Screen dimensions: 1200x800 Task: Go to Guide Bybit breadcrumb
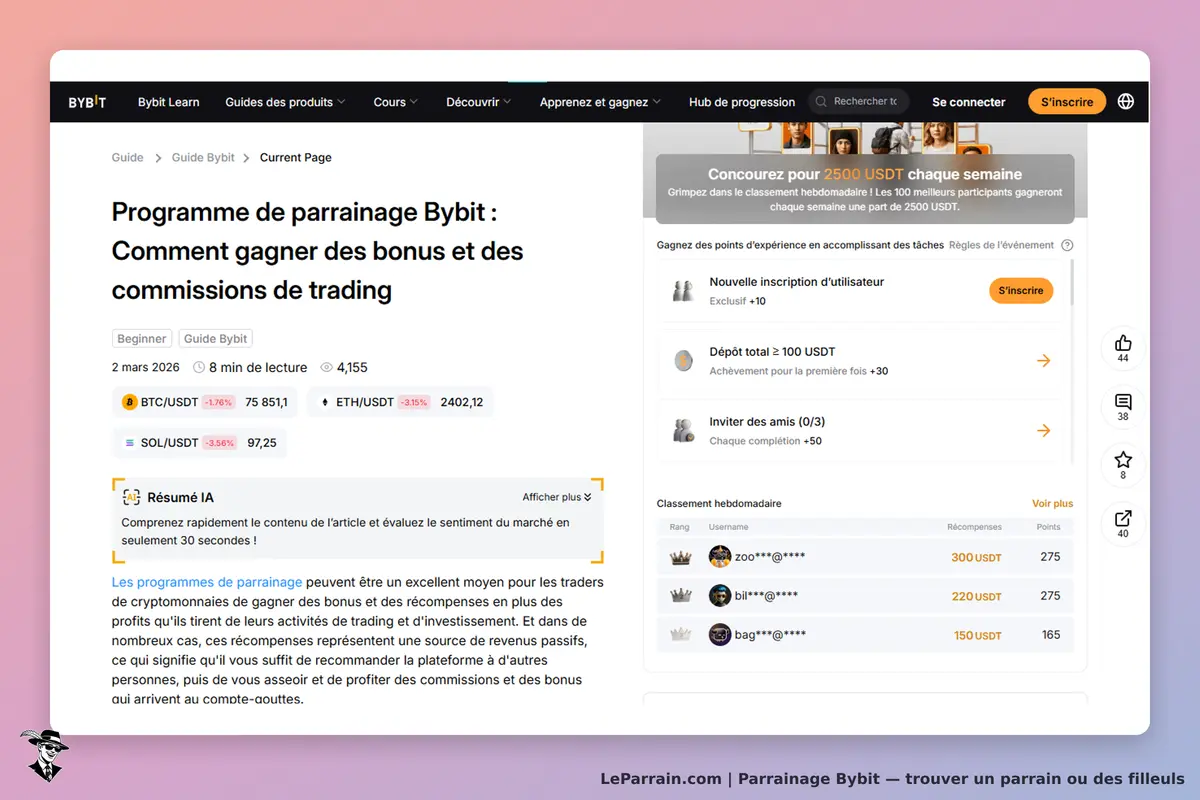click(x=203, y=157)
